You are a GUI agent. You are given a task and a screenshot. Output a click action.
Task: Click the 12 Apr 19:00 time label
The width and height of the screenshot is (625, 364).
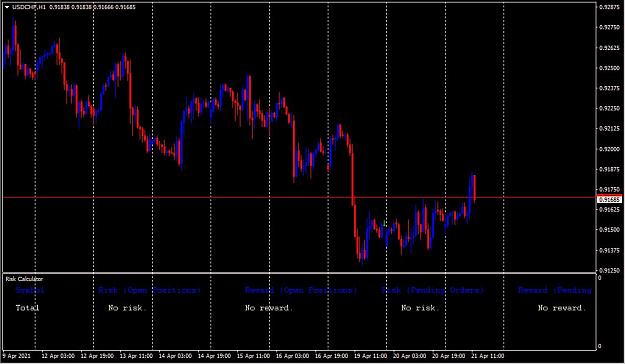97,356
